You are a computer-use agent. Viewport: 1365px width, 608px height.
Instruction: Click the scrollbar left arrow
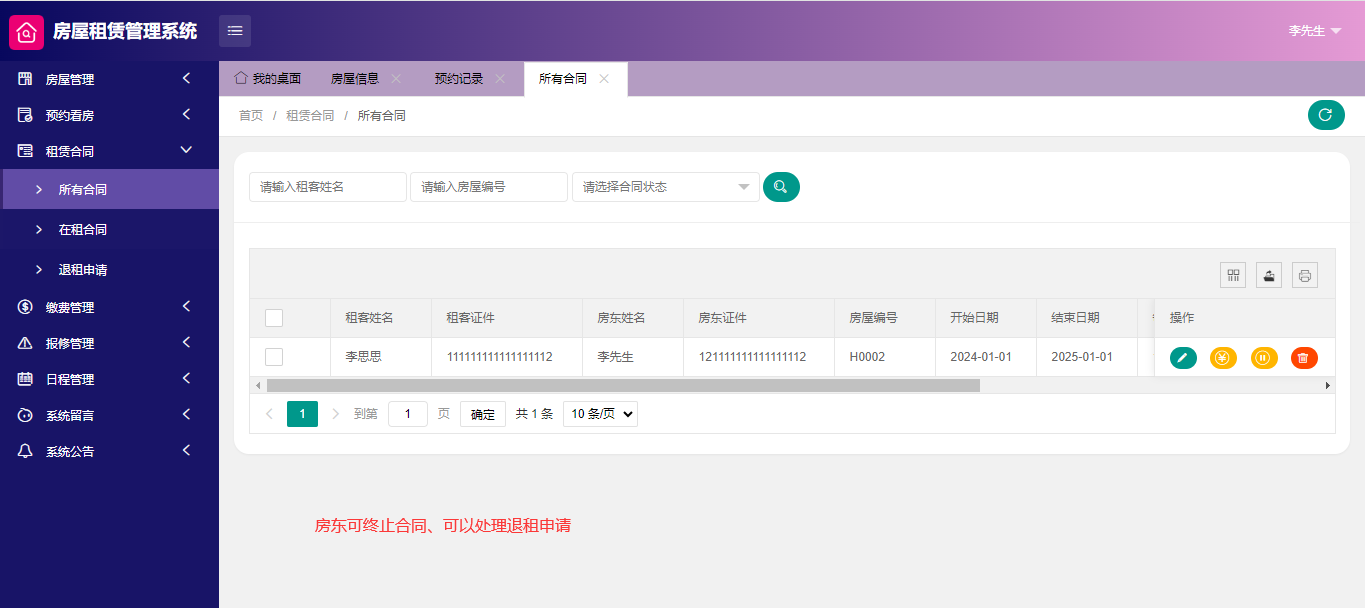257,385
